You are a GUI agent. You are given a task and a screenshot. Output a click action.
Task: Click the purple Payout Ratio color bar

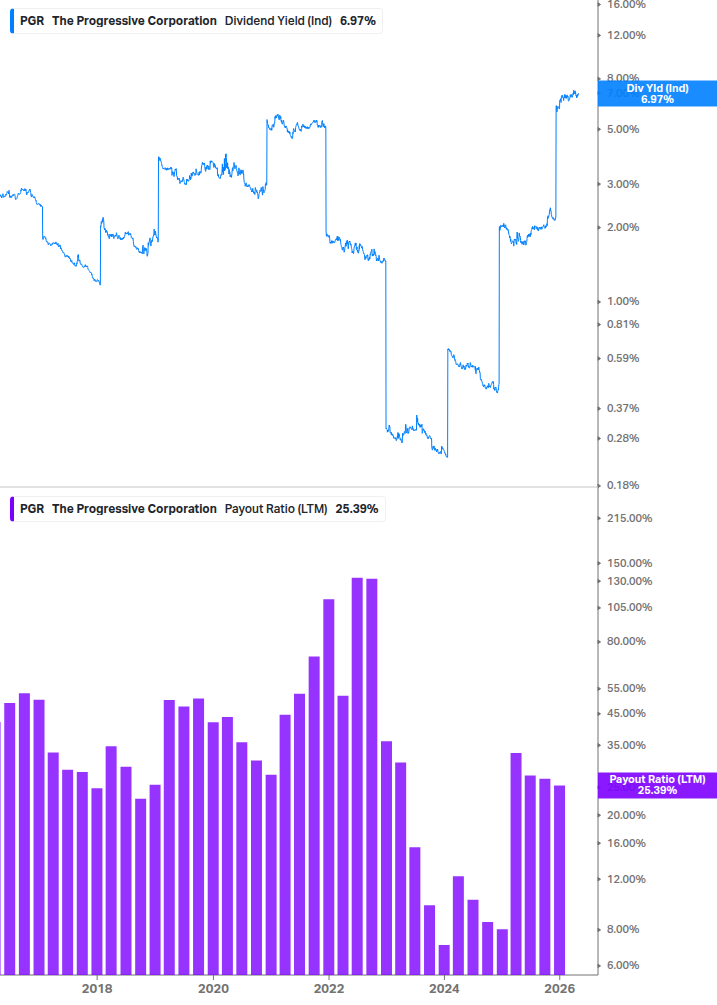(x=12, y=509)
